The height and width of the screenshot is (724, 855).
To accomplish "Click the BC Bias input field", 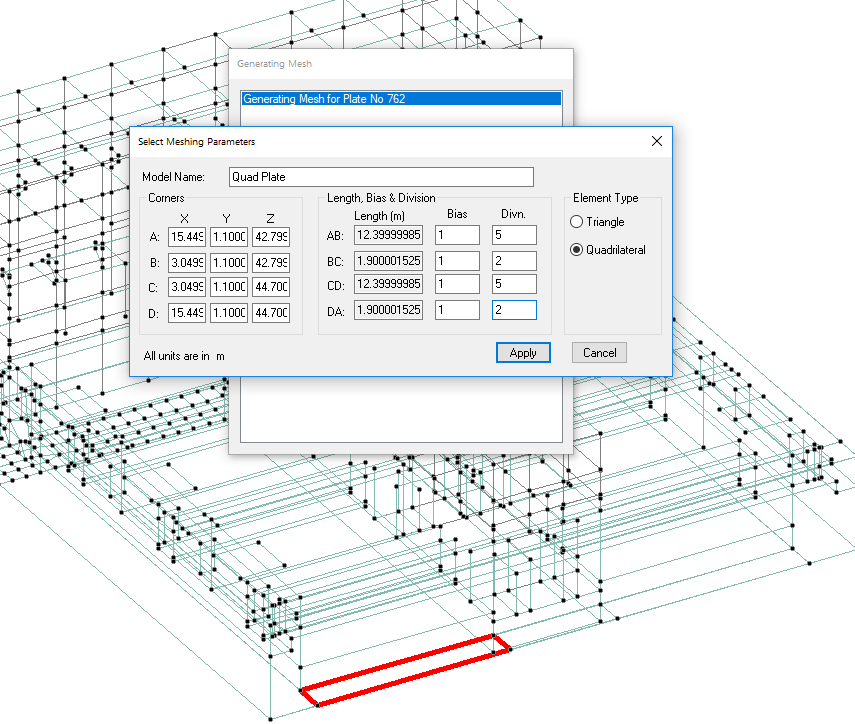I will pos(456,261).
